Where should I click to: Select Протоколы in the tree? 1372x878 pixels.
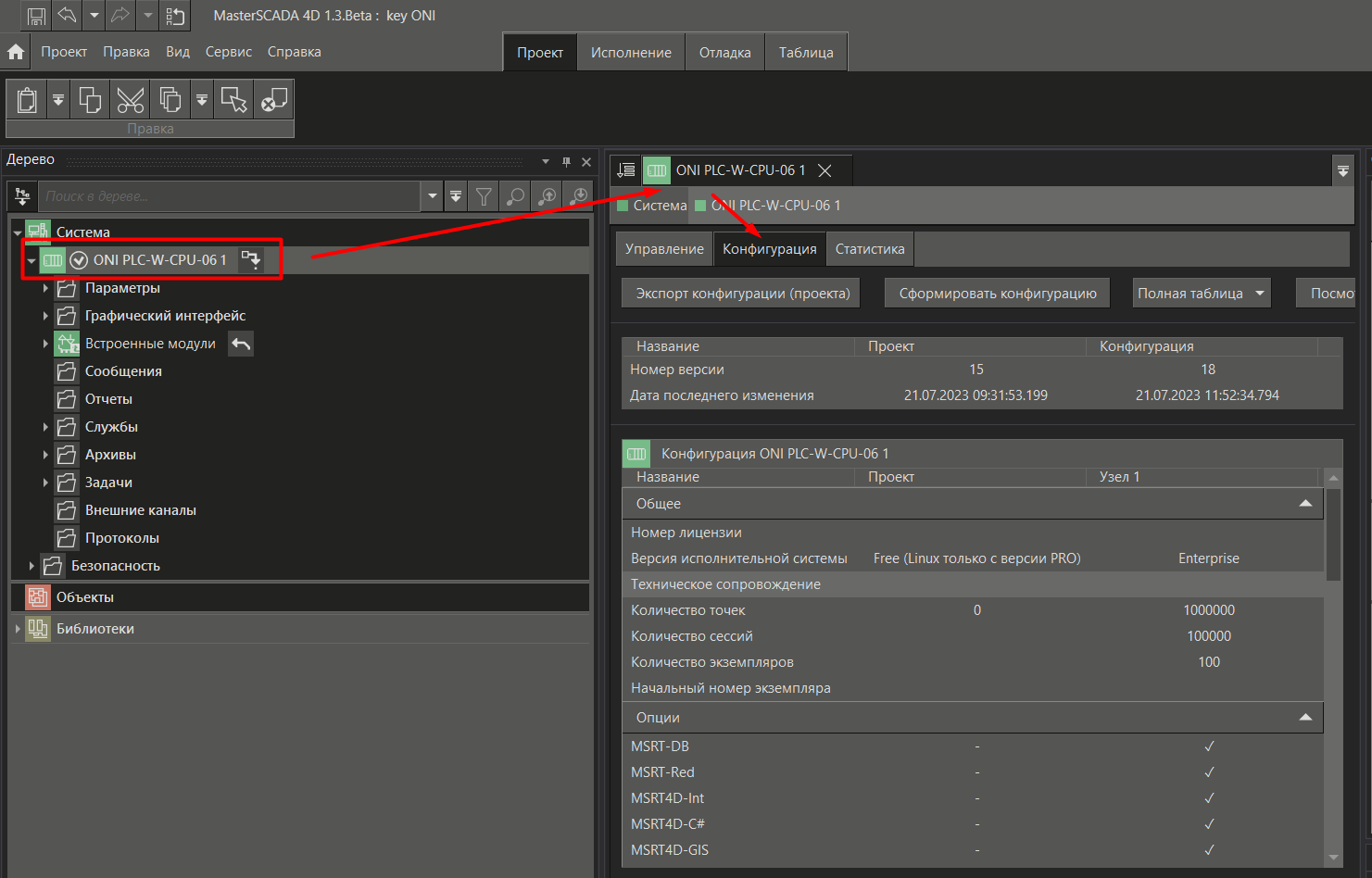(122, 538)
